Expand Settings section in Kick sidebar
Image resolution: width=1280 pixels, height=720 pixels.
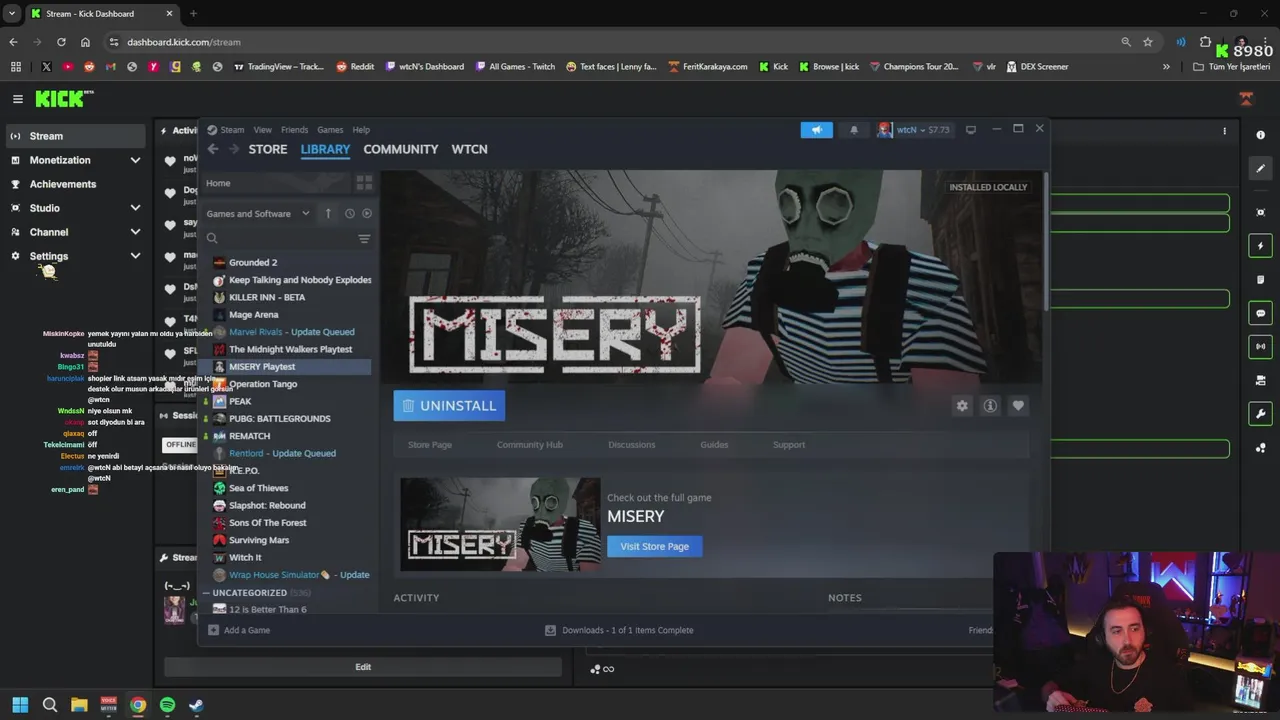click(x=135, y=256)
